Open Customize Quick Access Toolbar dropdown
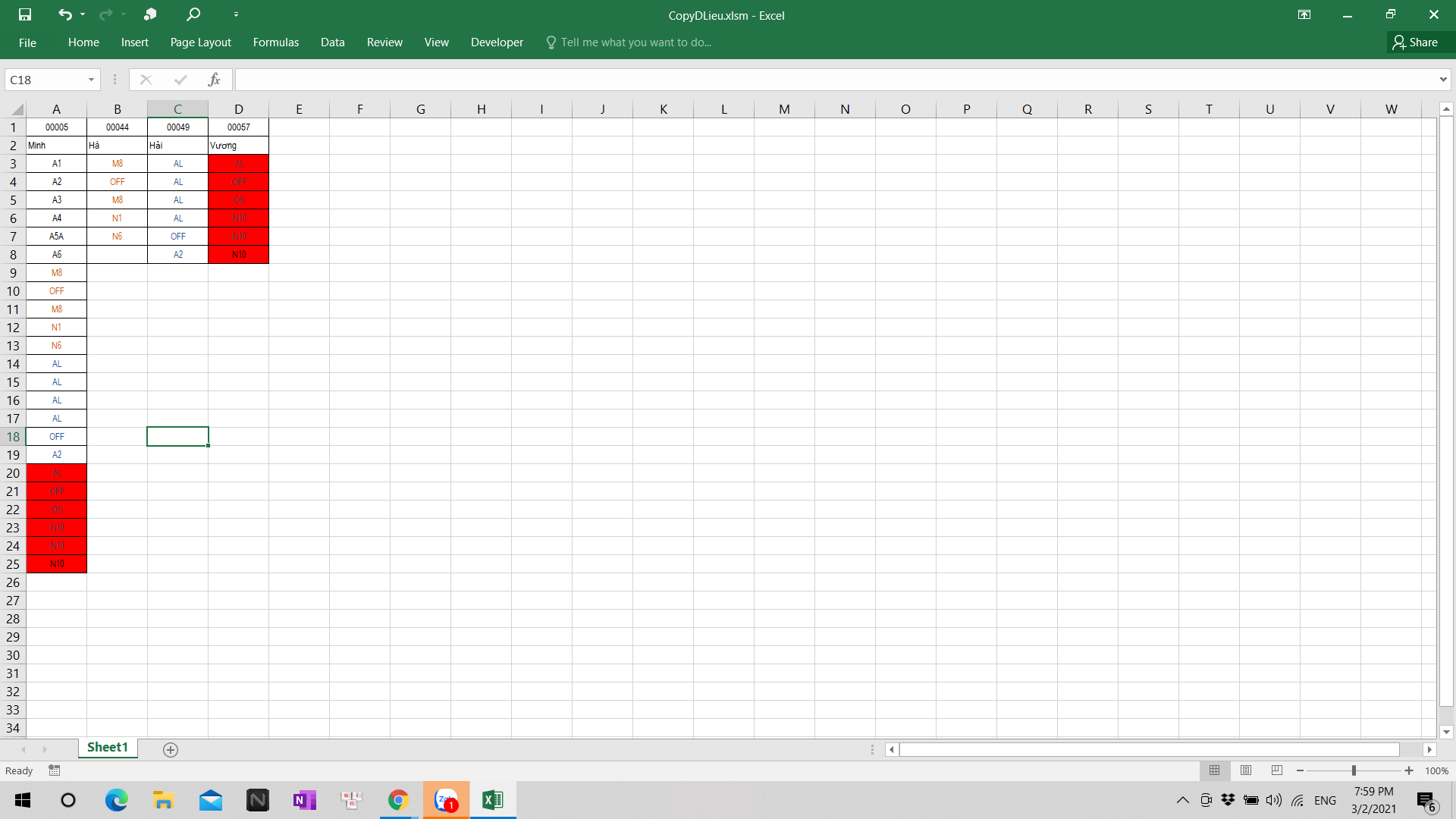1456x819 pixels. 236,14
